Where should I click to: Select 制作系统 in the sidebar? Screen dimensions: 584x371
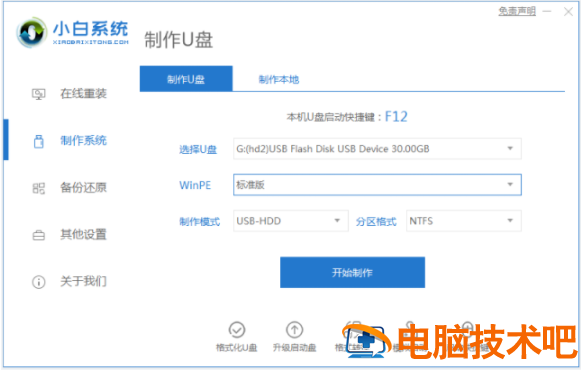point(70,141)
